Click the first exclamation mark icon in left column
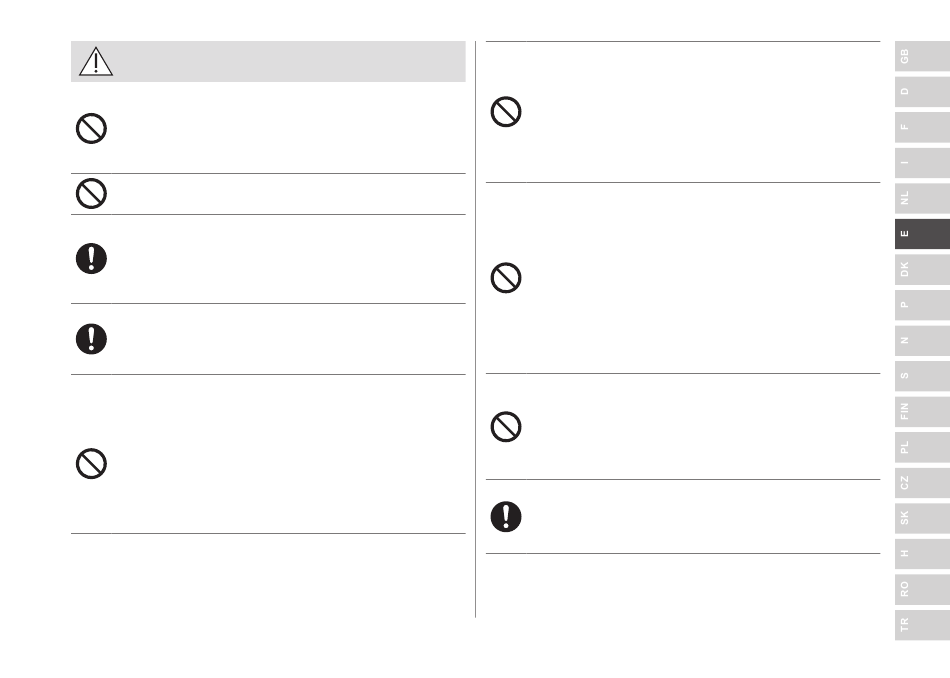 click(x=91, y=259)
